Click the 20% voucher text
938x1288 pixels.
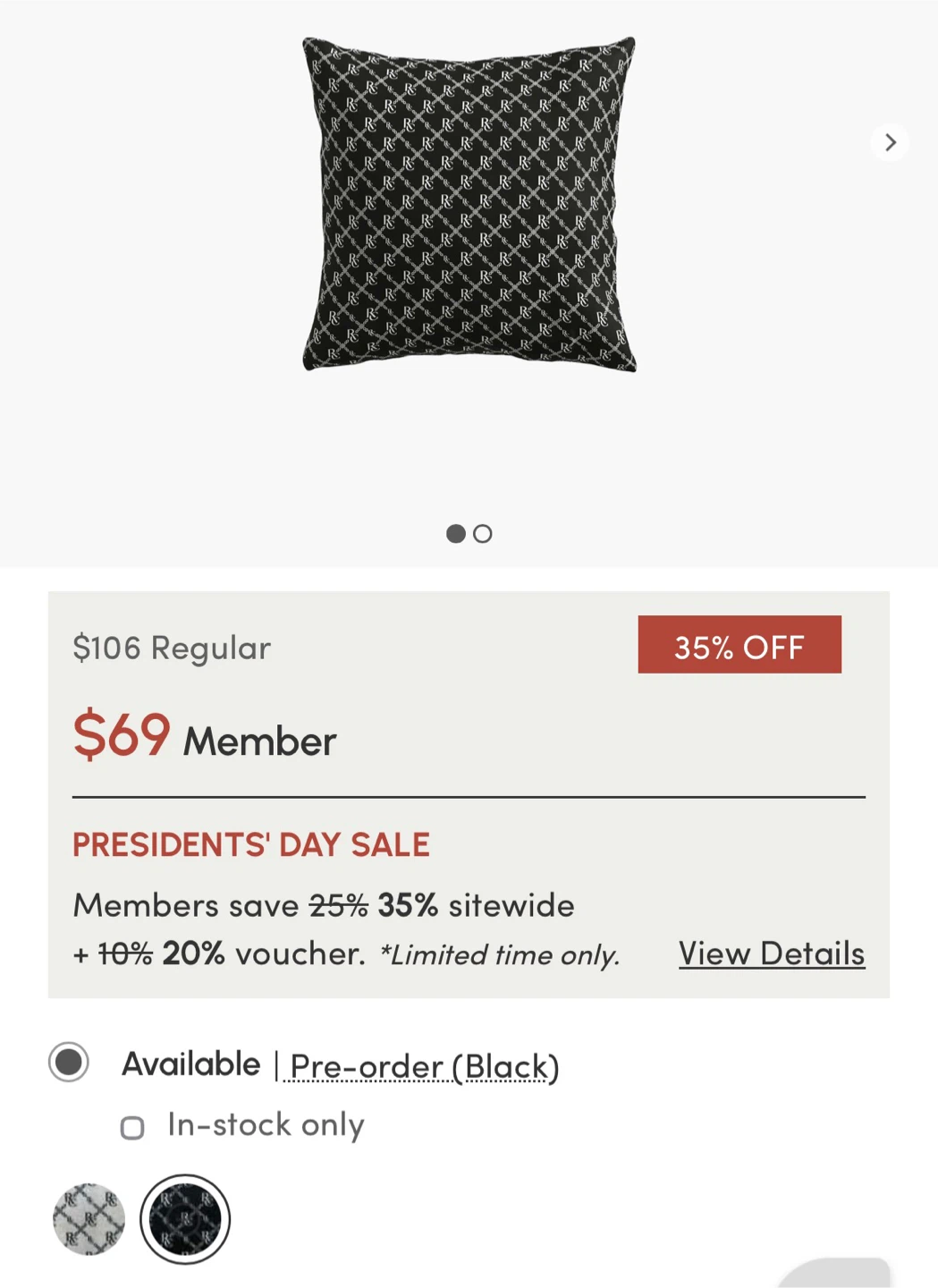point(263,953)
